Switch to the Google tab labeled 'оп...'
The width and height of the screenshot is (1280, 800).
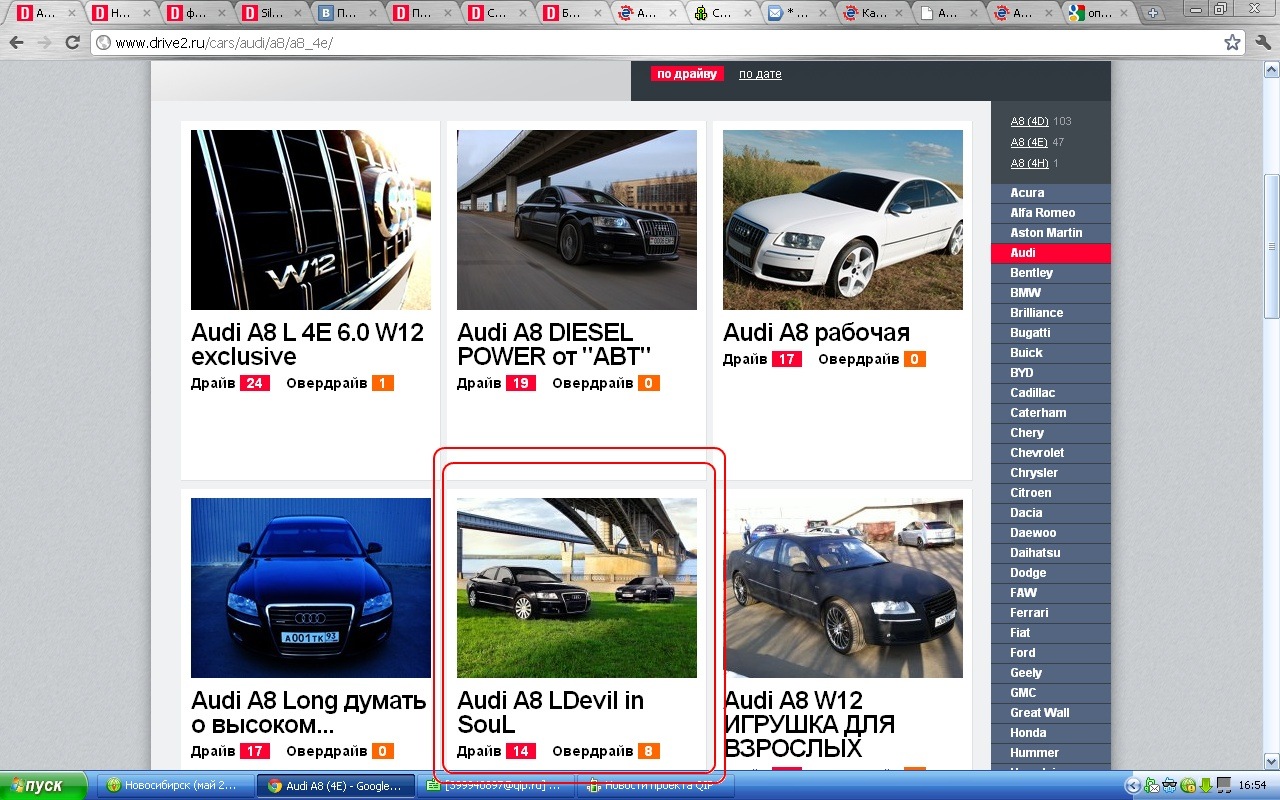[x=1098, y=14]
